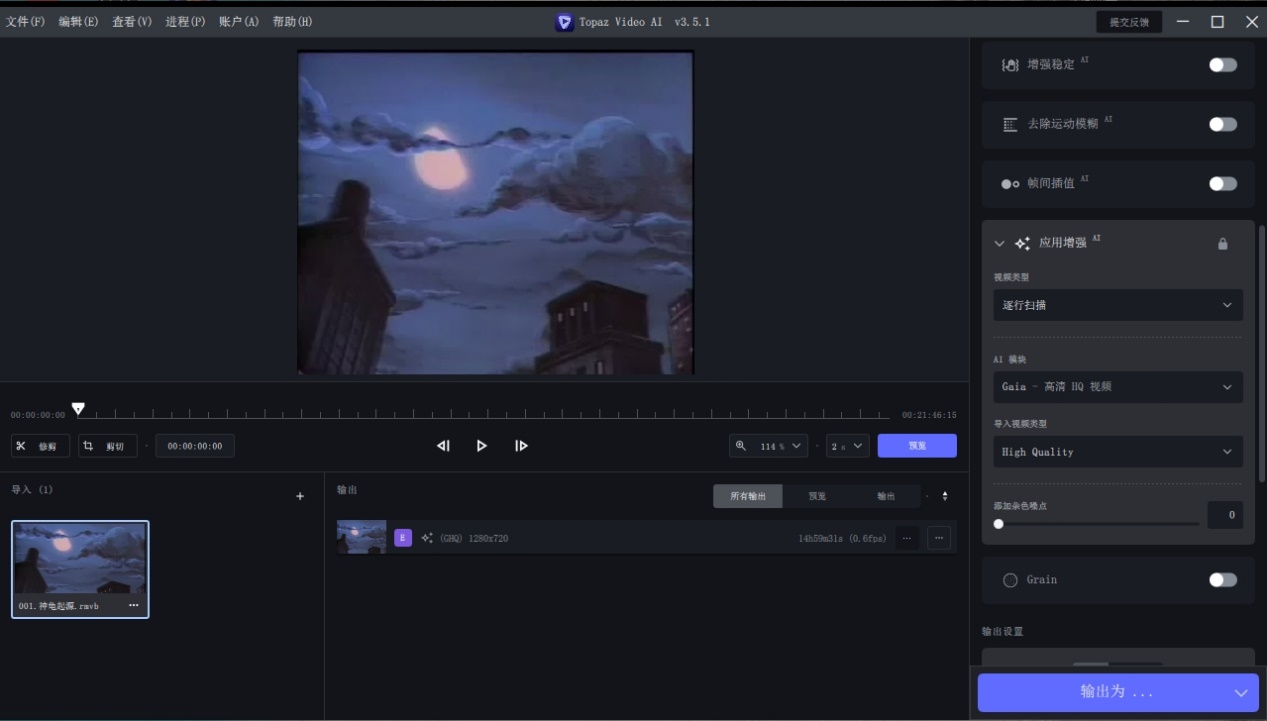Open the 进程(P) menu
Image resolution: width=1267 pixels, height=721 pixels.
186,22
